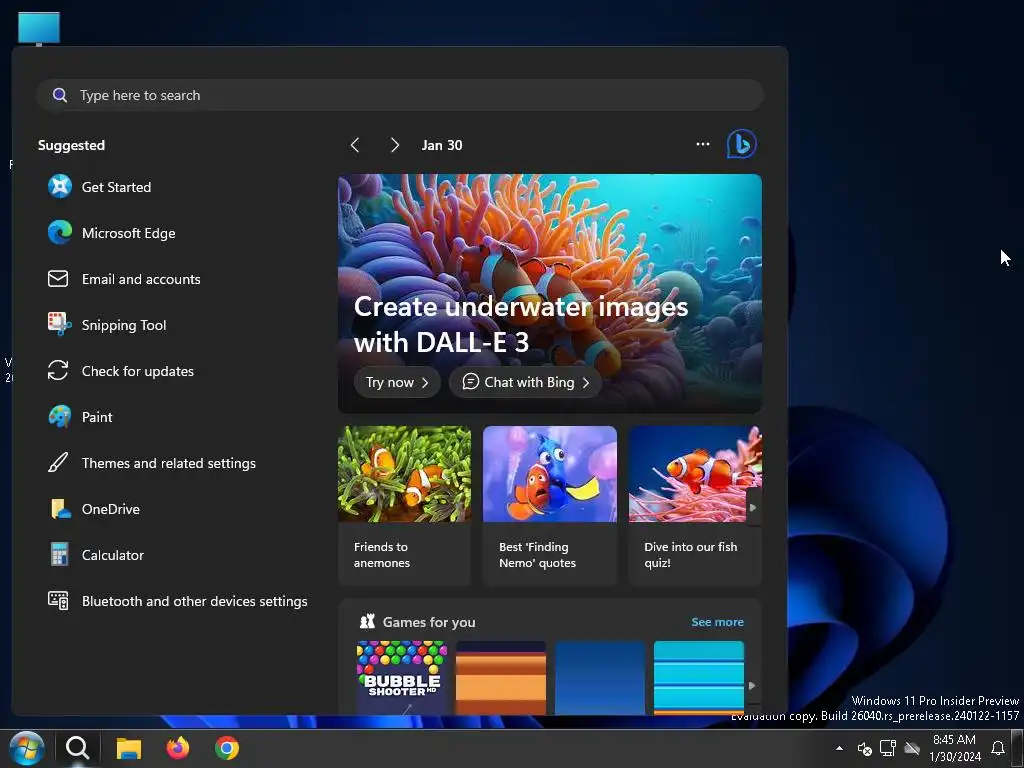Open Email and accounts settings icon
Viewport: 1024px width, 768px height.
(x=58, y=279)
